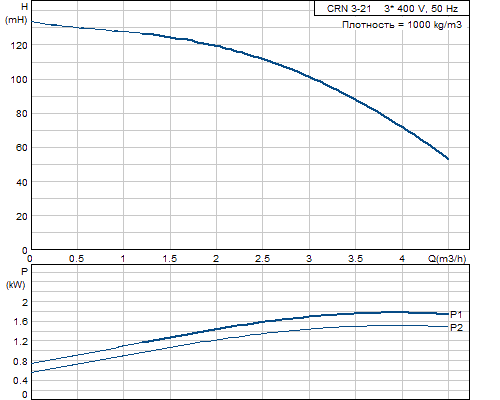Click the 80 tick on head axis
500x400 pixels.
point(21,114)
